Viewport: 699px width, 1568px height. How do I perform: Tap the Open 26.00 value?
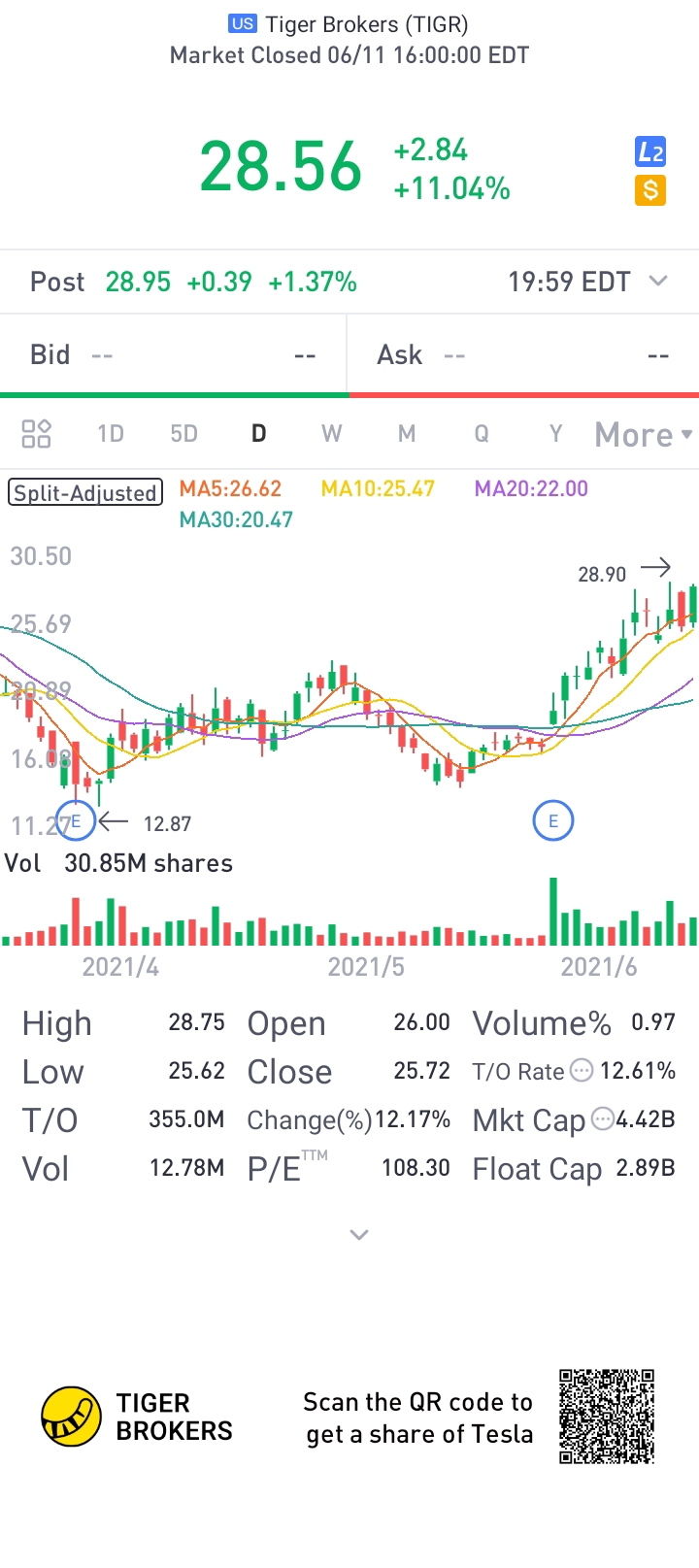pos(421,1022)
